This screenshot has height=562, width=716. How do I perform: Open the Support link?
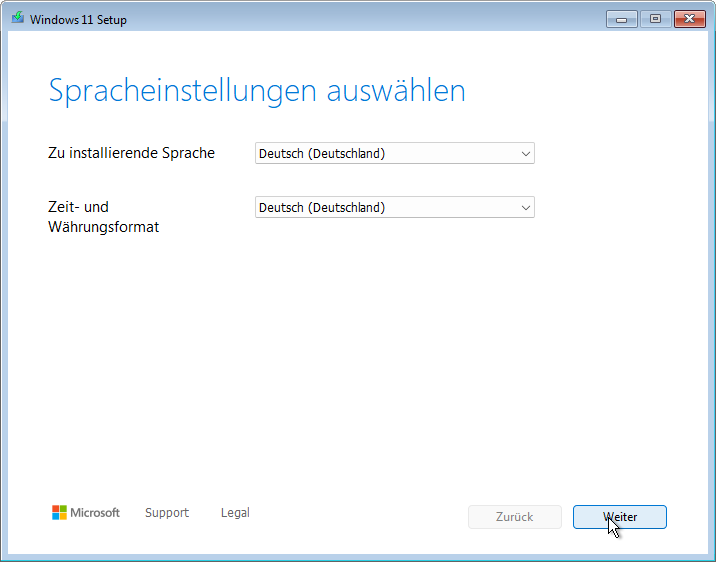tap(166, 513)
